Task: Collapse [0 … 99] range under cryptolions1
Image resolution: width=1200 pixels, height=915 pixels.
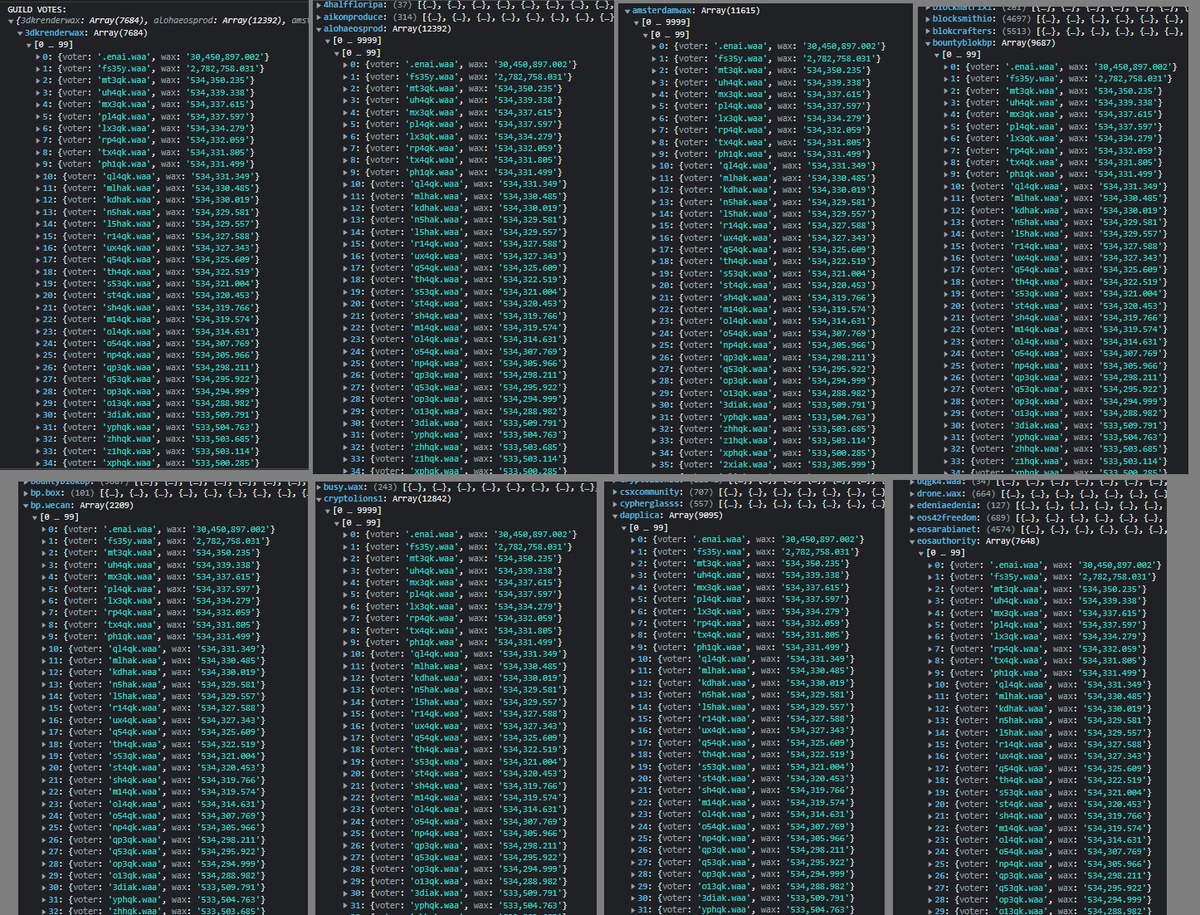Action: coord(337,522)
